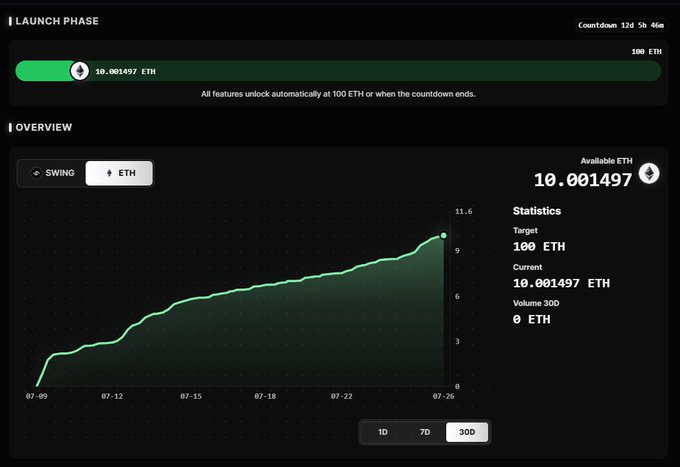Click the launch phase progress bar

point(338,71)
